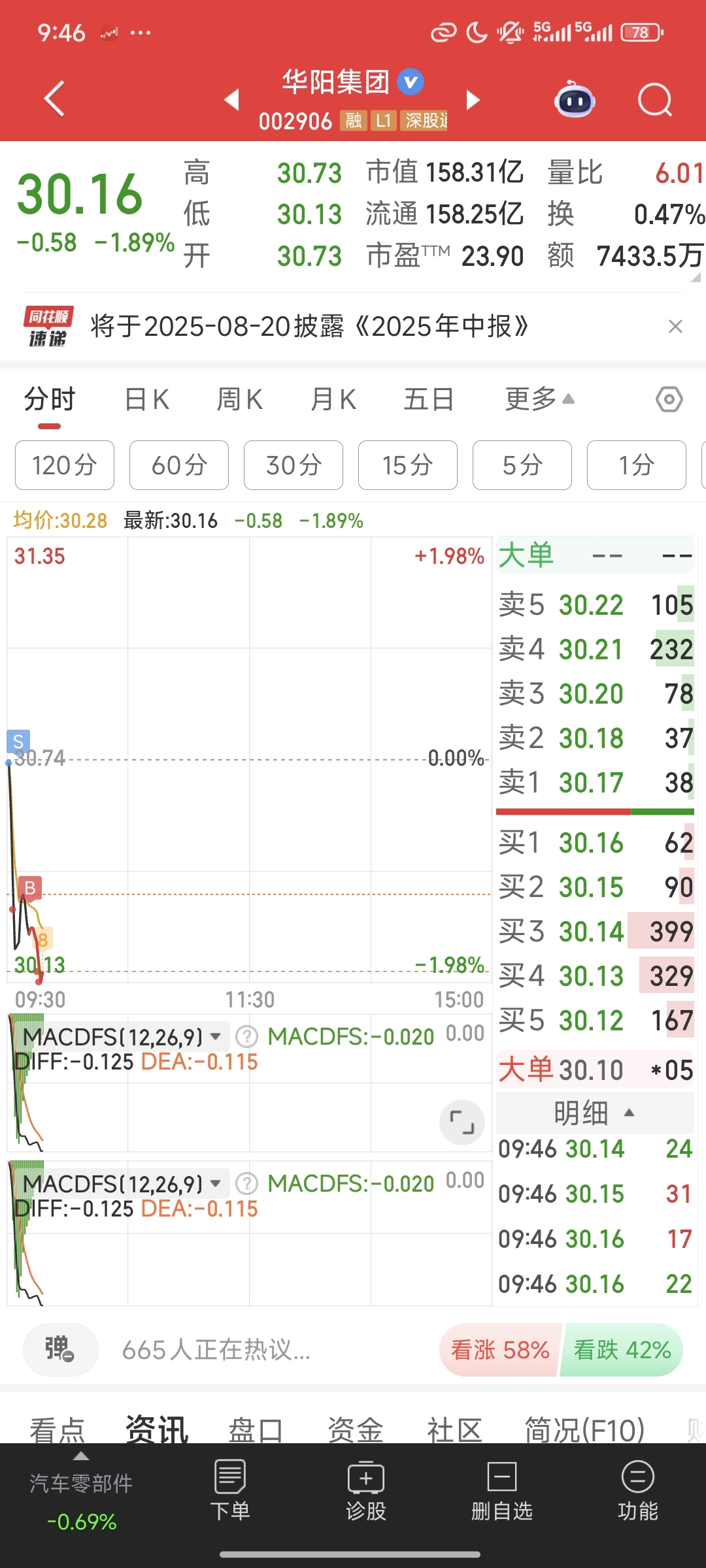
Task: Switch to the 日K tab
Action: pos(147,399)
